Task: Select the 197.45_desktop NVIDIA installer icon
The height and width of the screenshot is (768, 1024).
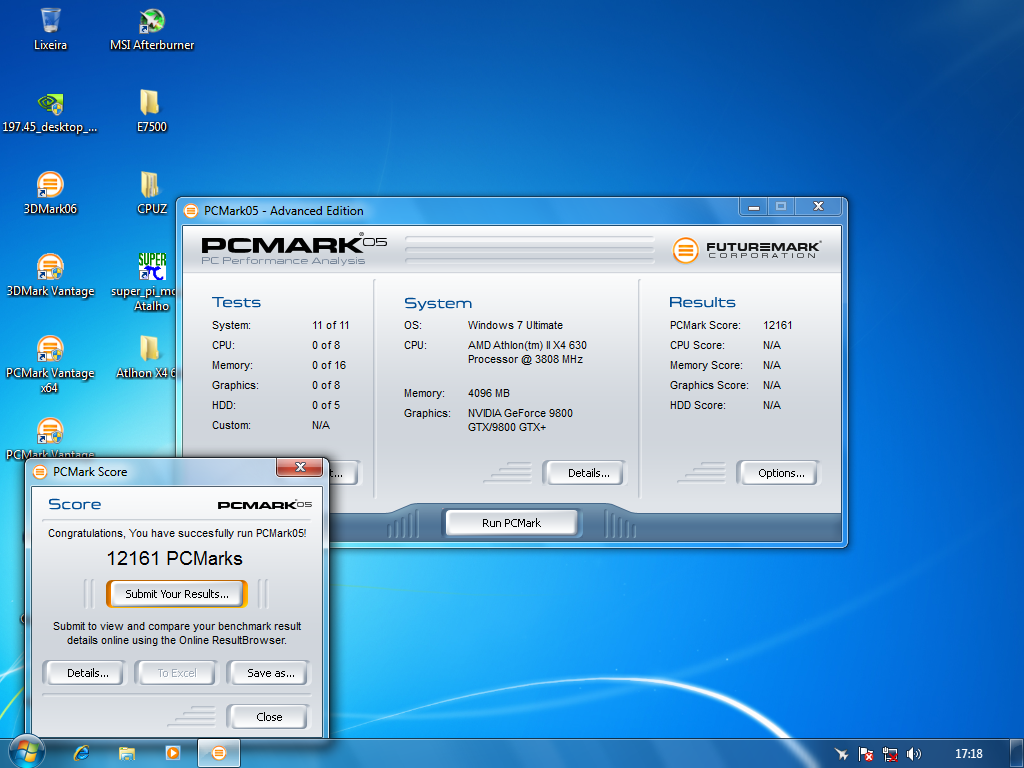Action: [x=50, y=111]
